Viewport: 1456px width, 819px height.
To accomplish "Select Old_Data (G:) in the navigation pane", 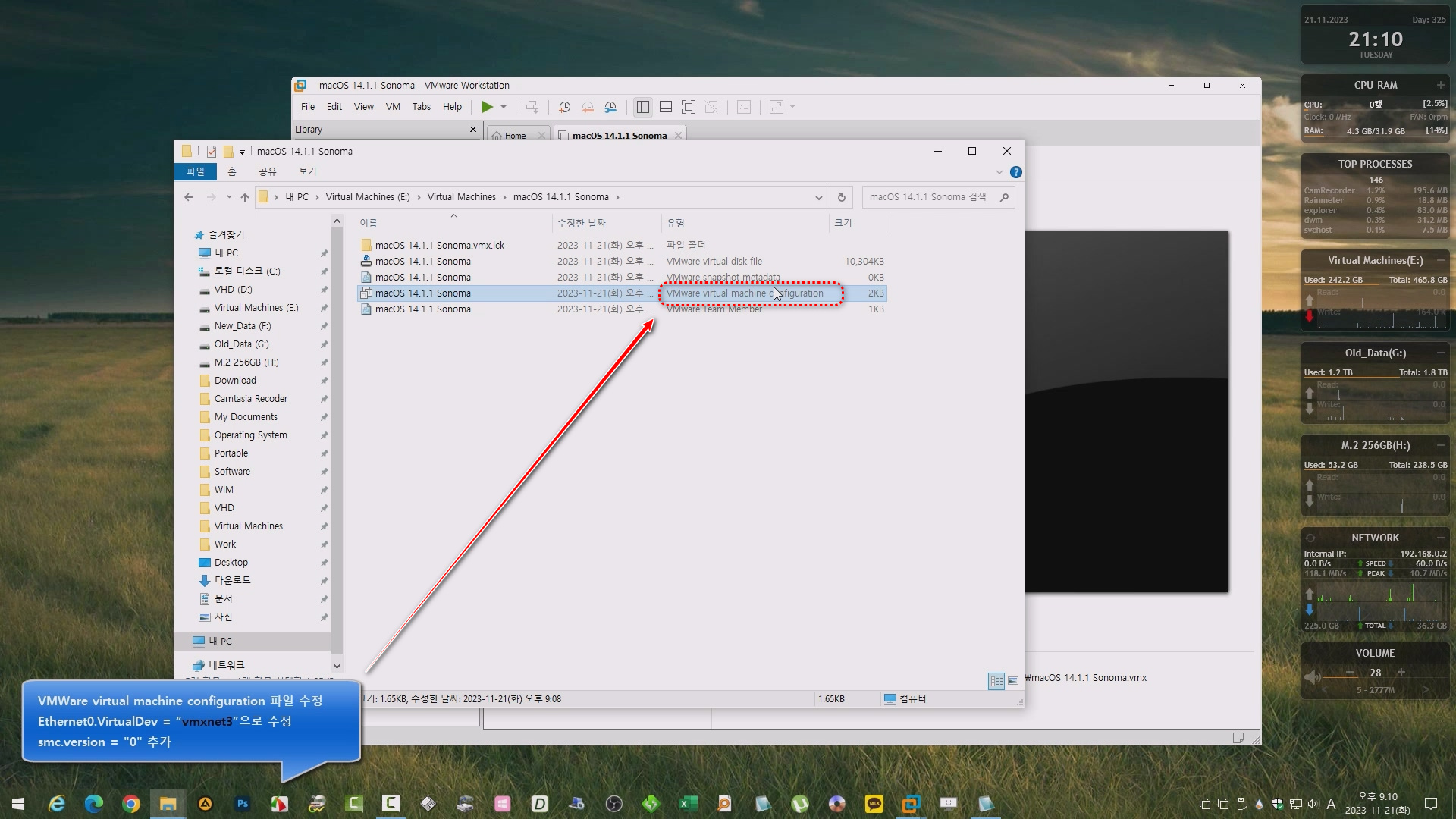I will [241, 344].
